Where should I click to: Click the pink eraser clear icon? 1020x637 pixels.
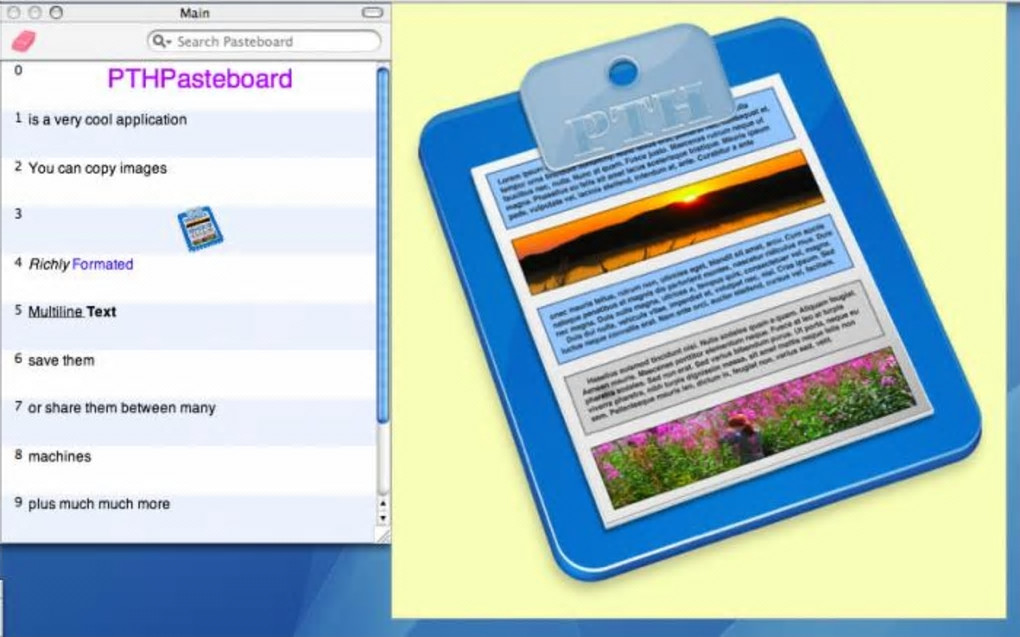point(24,41)
